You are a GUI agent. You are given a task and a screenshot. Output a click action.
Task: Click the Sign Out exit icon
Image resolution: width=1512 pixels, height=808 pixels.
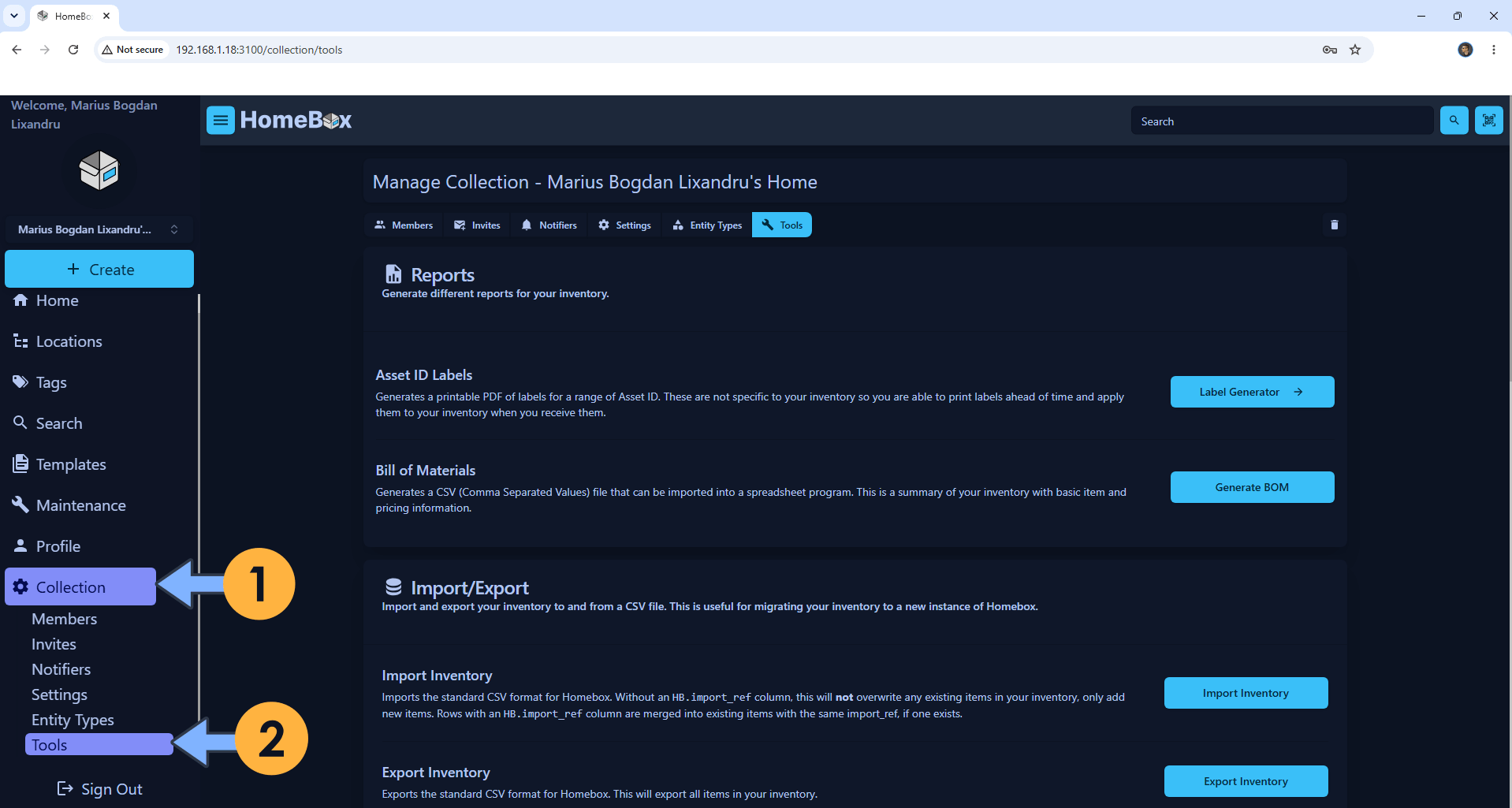65,789
